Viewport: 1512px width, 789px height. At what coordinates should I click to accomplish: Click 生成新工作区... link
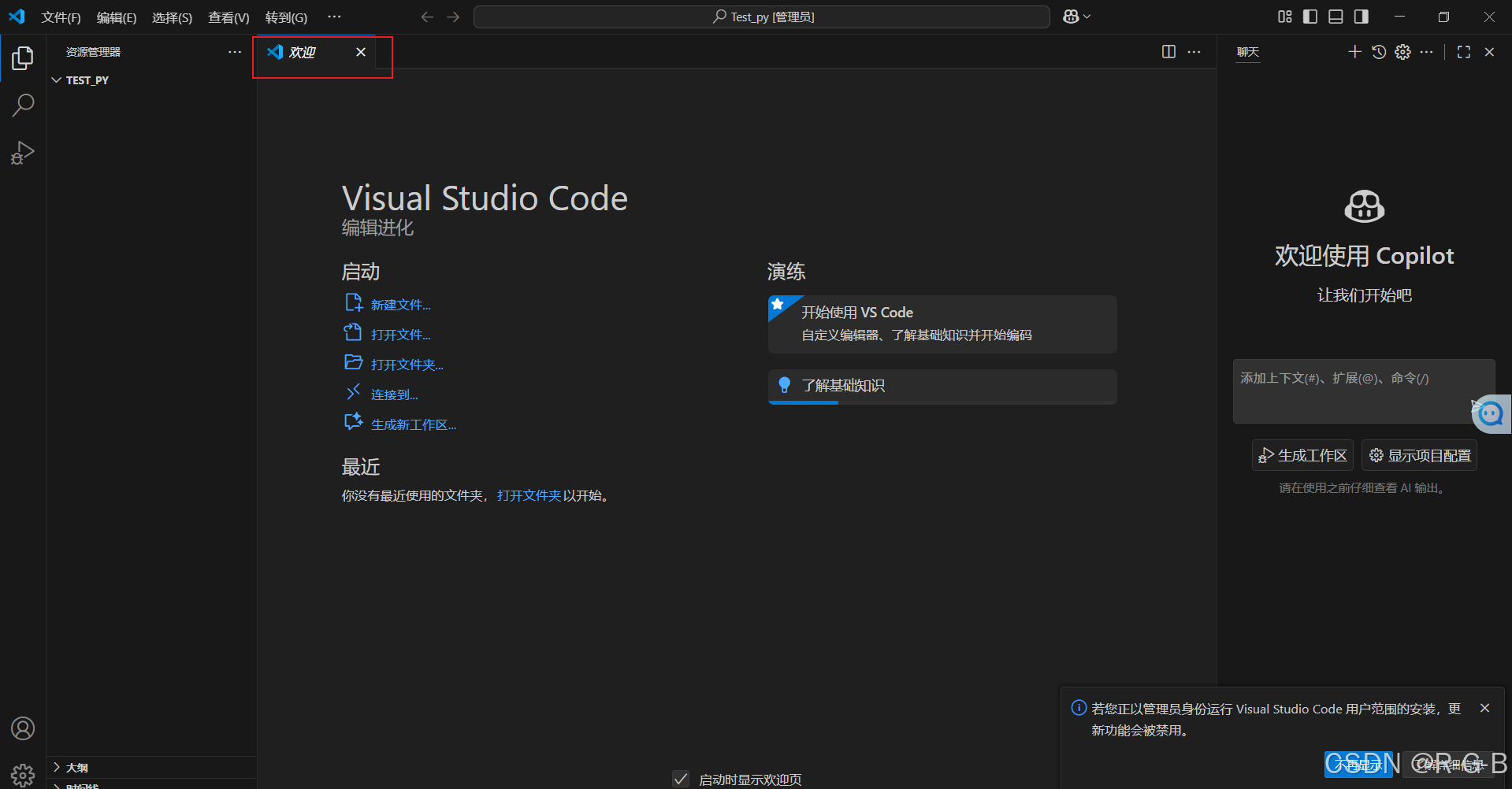click(x=414, y=424)
